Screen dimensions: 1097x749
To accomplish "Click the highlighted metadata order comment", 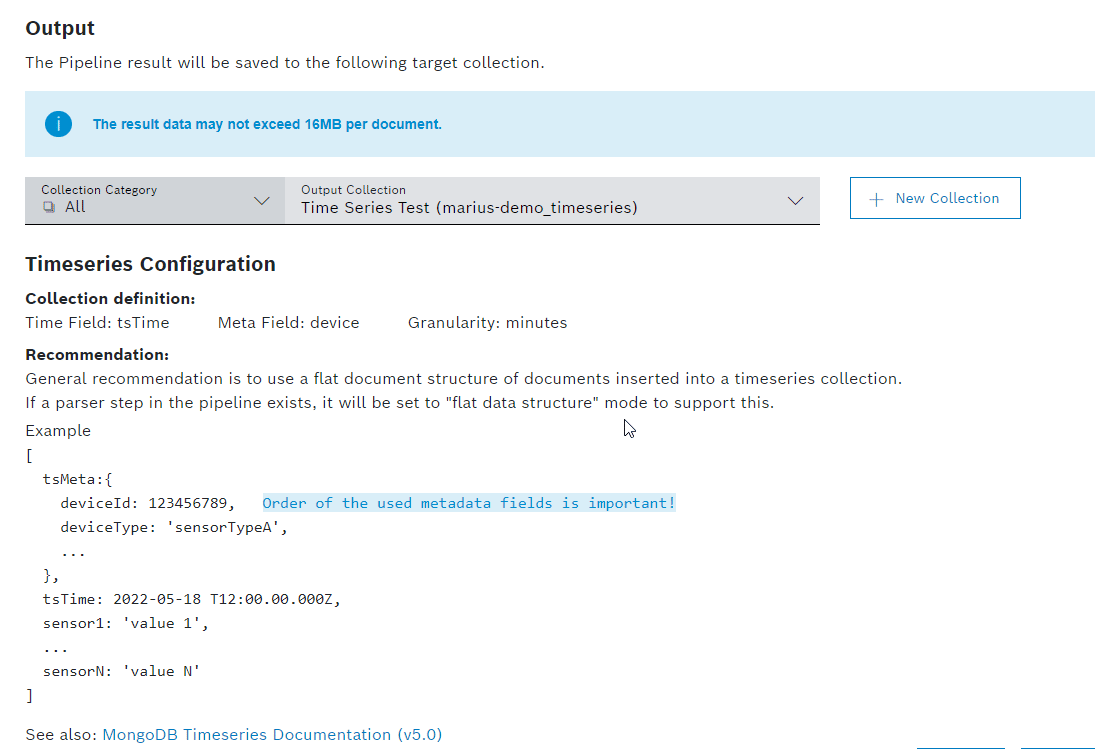I will coord(468,503).
